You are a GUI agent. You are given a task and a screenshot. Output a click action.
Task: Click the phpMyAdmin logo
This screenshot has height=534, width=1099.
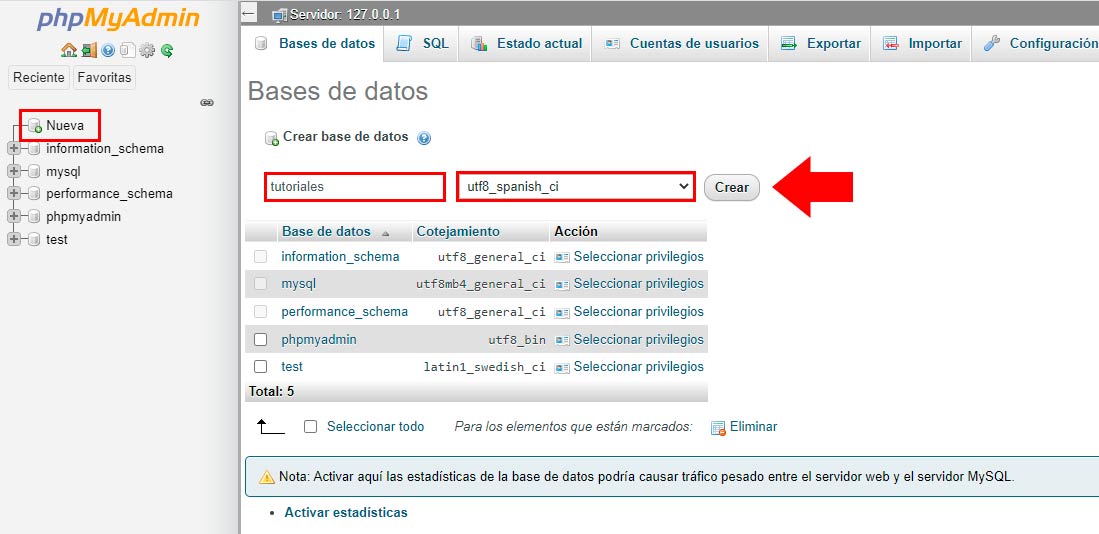click(118, 19)
